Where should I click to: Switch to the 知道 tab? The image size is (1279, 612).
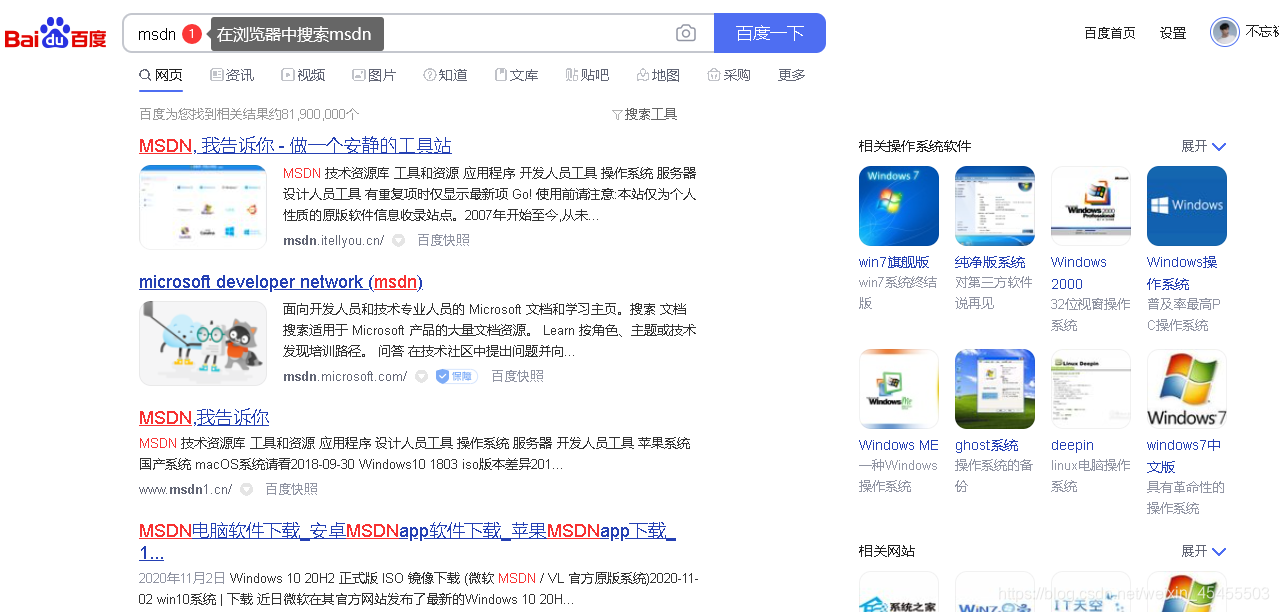point(445,75)
